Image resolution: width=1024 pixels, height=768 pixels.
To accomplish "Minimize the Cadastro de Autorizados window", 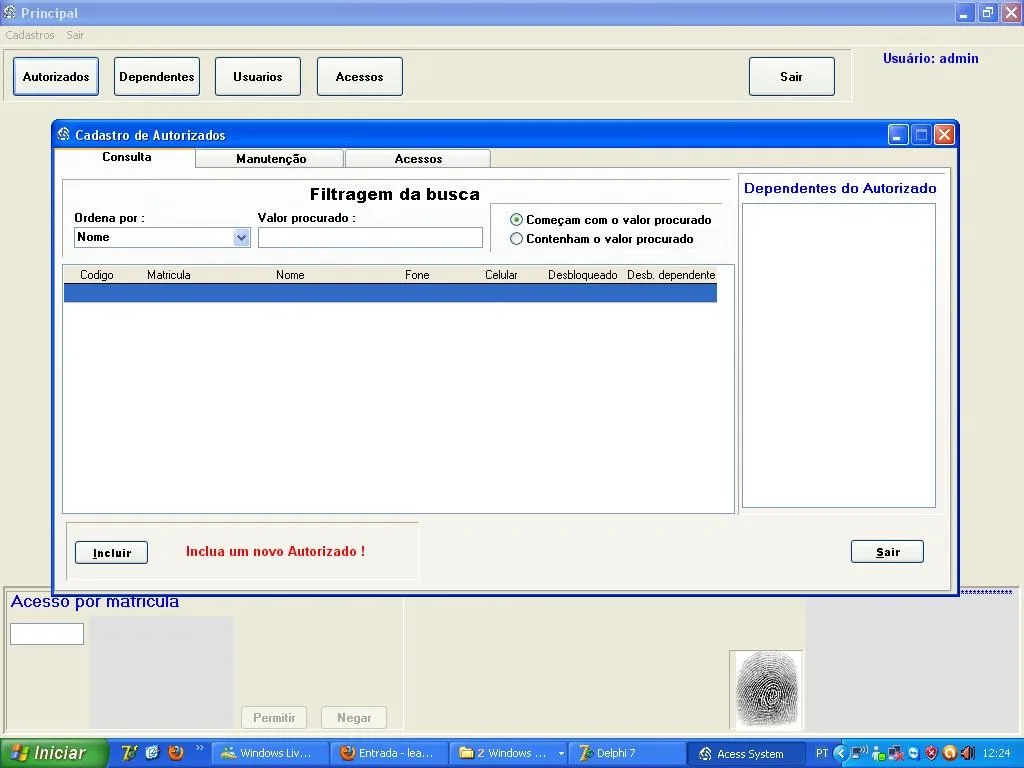I will (x=898, y=135).
